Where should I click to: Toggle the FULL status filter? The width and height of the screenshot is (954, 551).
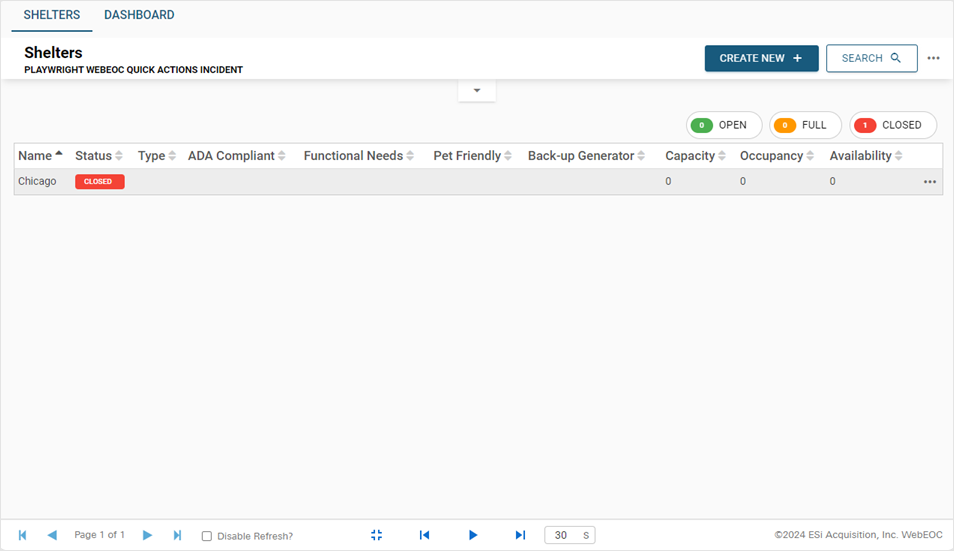coord(805,125)
